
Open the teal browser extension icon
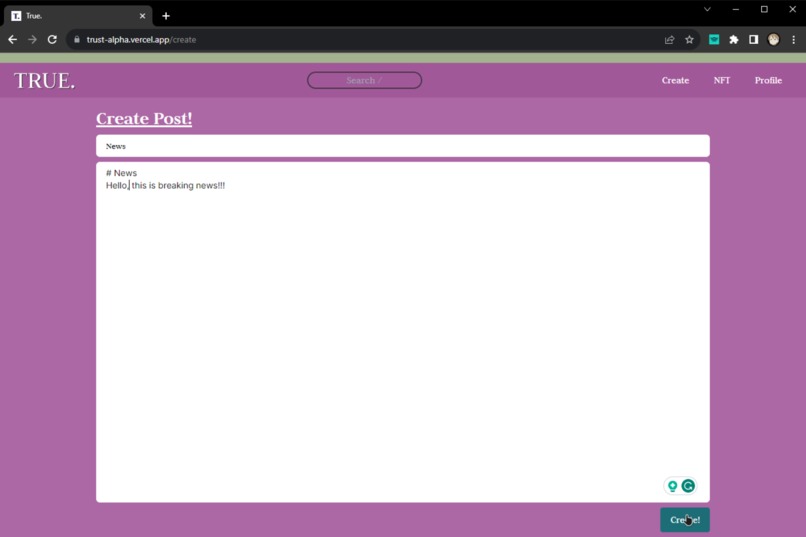click(714, 40)
